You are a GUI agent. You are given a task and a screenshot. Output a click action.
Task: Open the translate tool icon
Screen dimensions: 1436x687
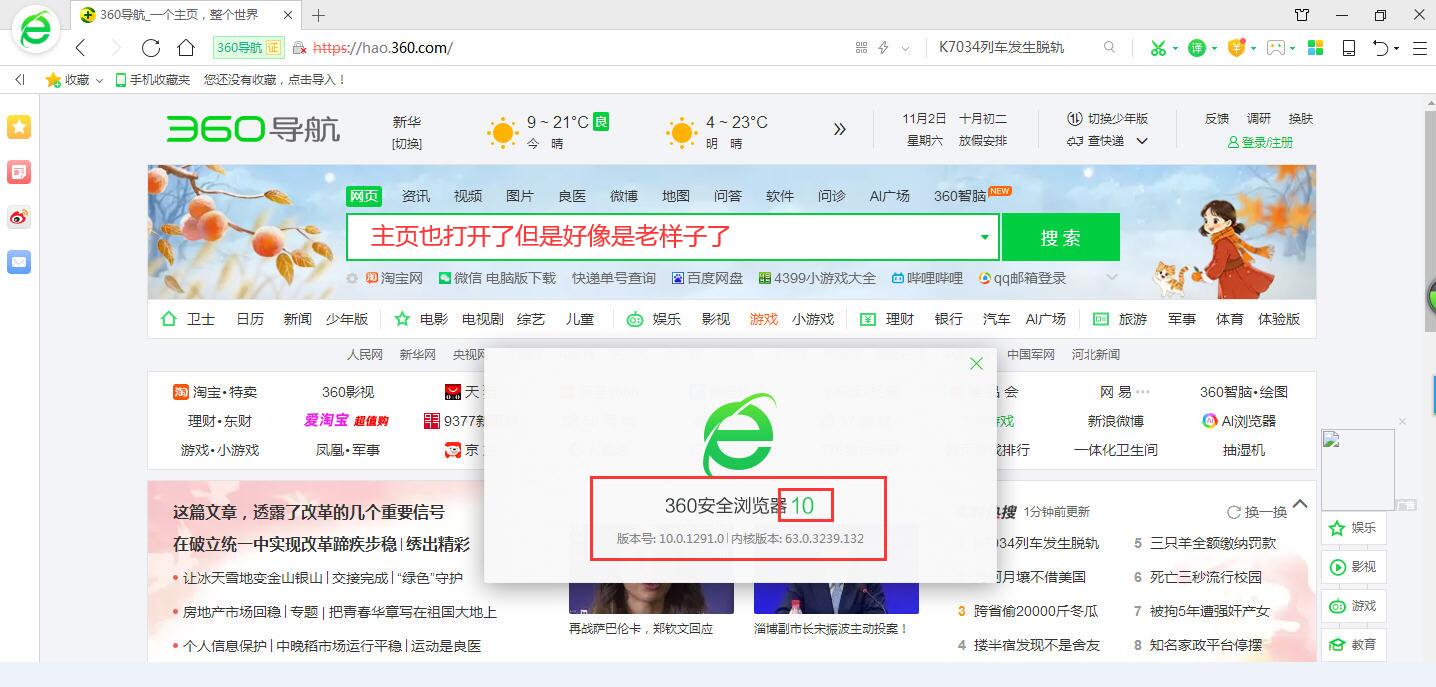[x=1197, y=48]
